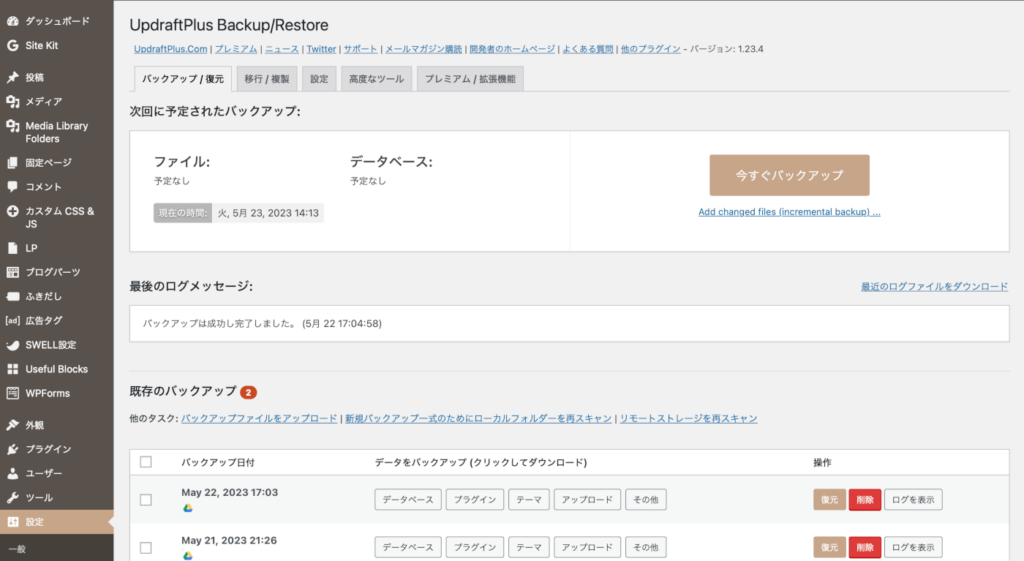Click バックアップファイルをアップロード link

(259, 418)
